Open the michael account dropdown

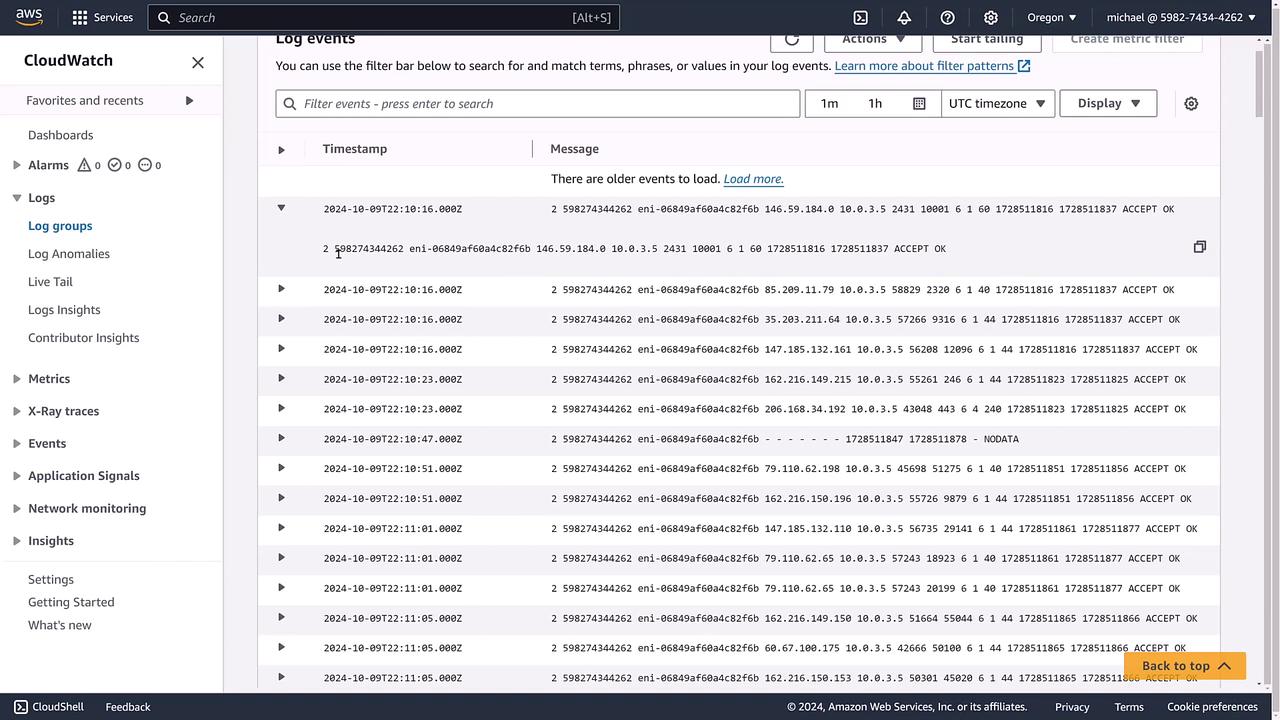tap(1181, 17)
